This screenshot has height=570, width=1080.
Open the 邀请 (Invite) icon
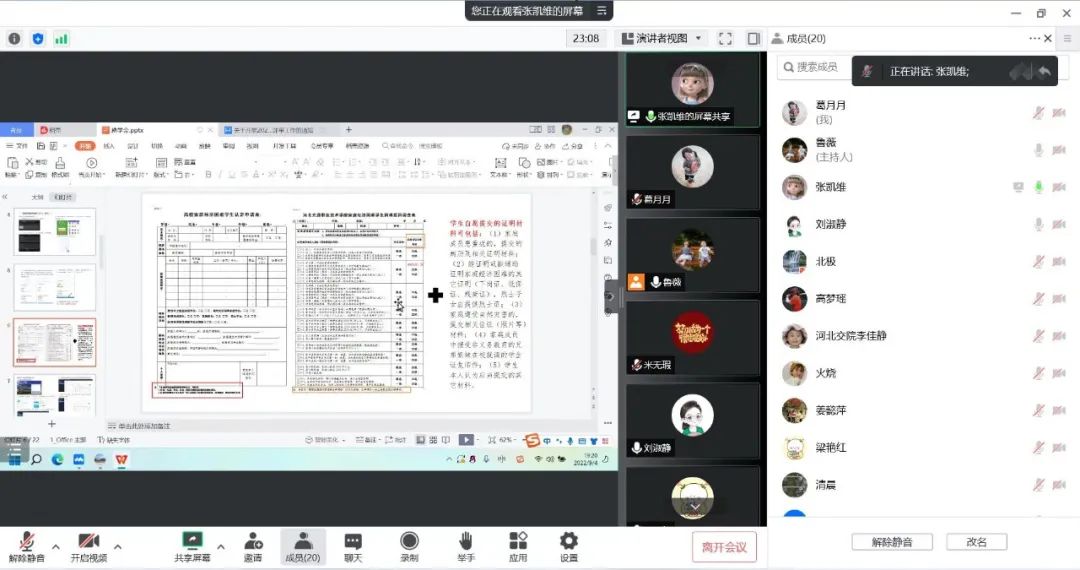tap(253, 546)
